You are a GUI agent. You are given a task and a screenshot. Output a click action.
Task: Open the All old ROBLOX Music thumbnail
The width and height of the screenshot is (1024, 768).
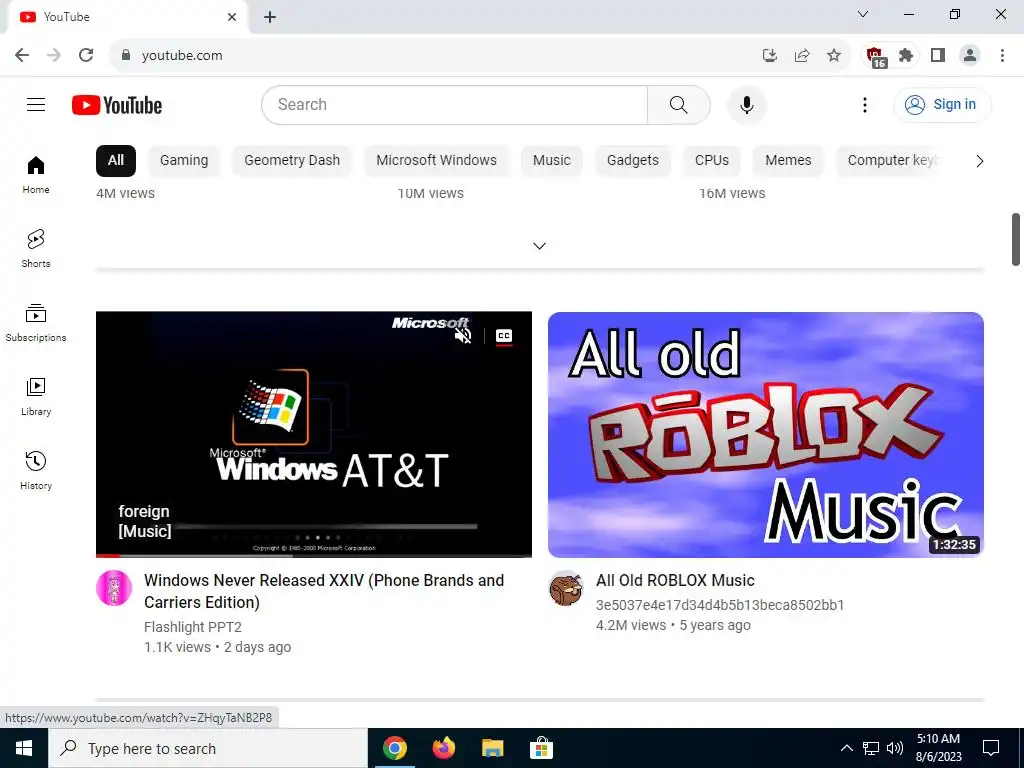[765, 434]
